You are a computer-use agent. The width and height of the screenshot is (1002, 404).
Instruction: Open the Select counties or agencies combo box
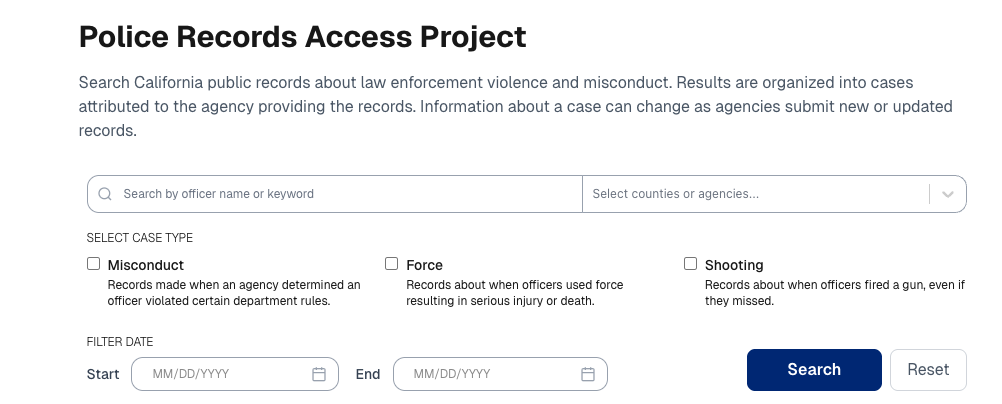(755, 194)
